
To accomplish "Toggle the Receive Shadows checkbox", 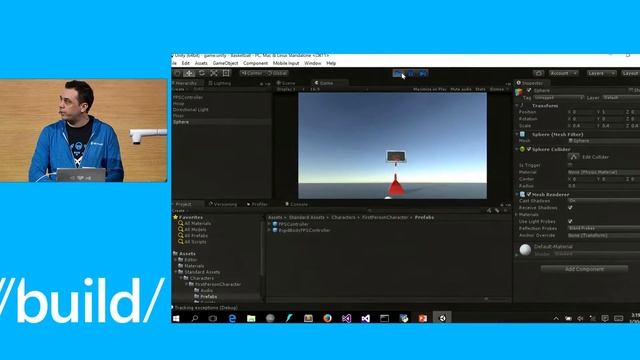I will coord(570,208).
